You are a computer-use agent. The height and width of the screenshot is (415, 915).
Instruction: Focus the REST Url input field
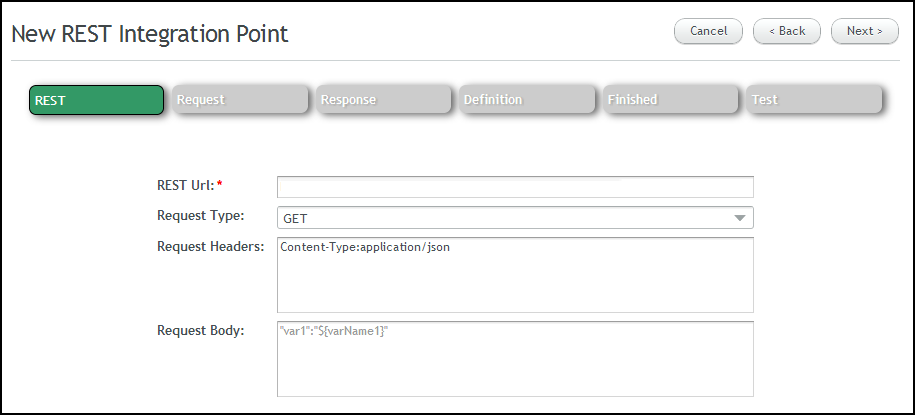tap(515, 187)
